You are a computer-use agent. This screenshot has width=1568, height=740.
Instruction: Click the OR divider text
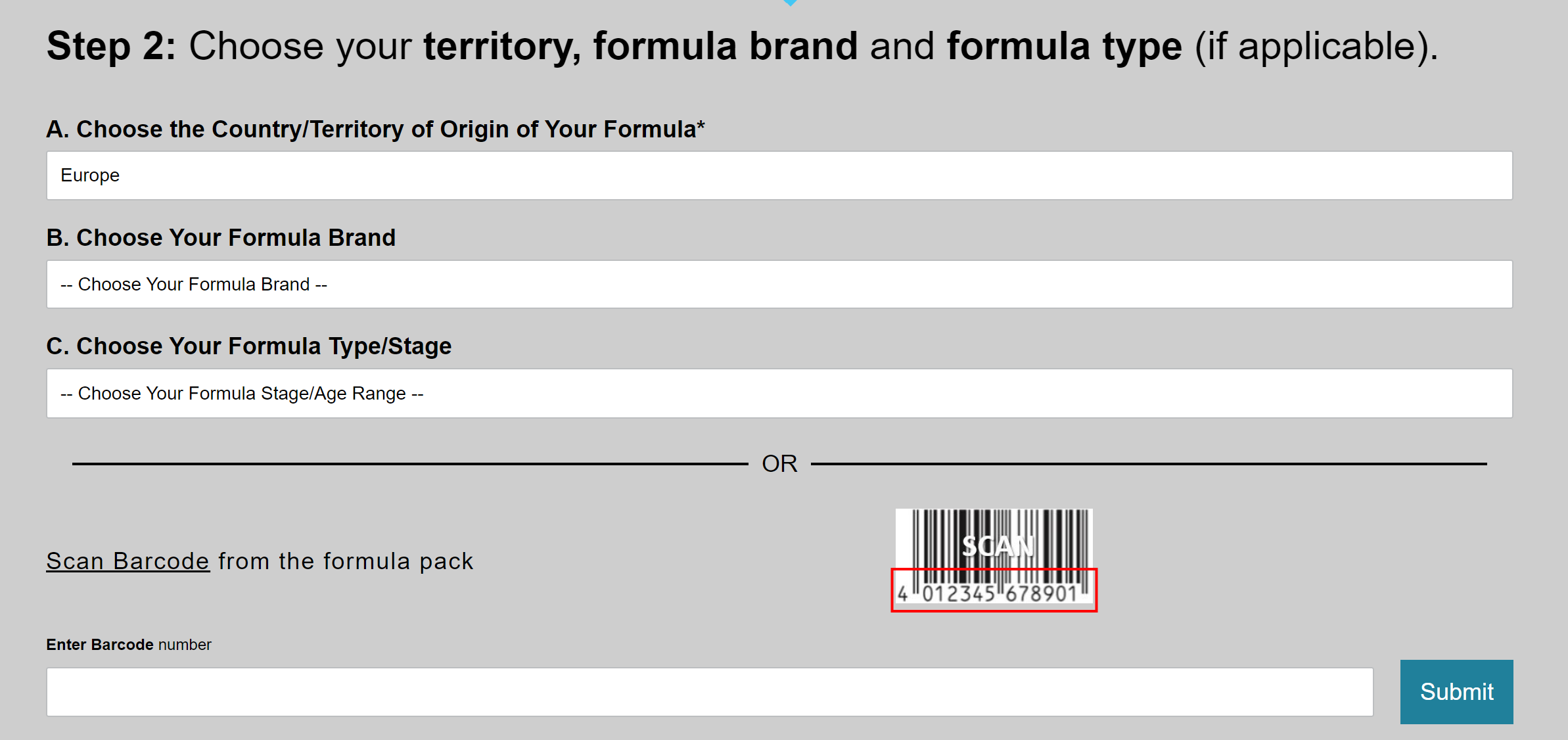tap(779, 464)
